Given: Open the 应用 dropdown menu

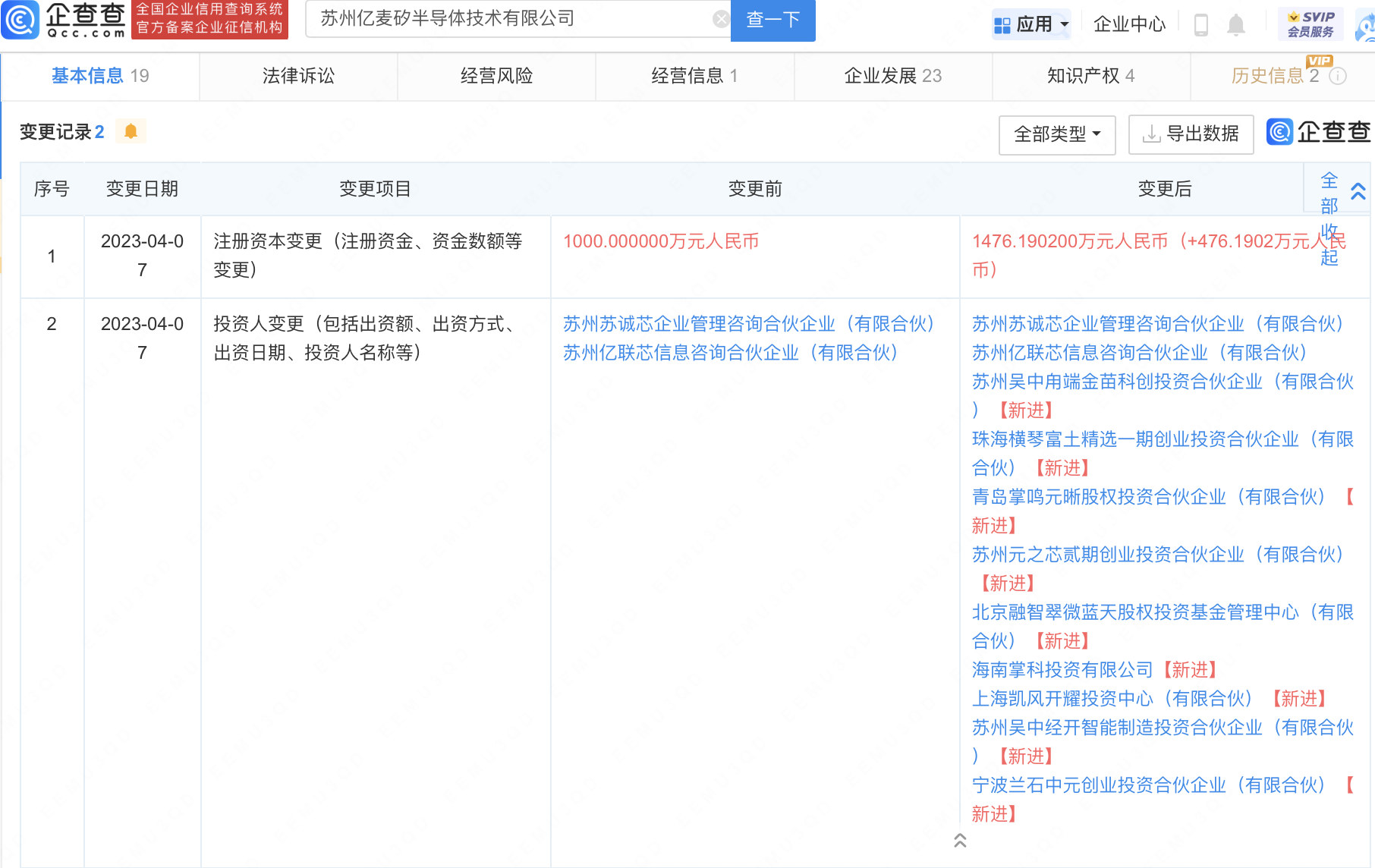Looking at the screenshot, I should pyautogui.click(x=1031, y=24).
